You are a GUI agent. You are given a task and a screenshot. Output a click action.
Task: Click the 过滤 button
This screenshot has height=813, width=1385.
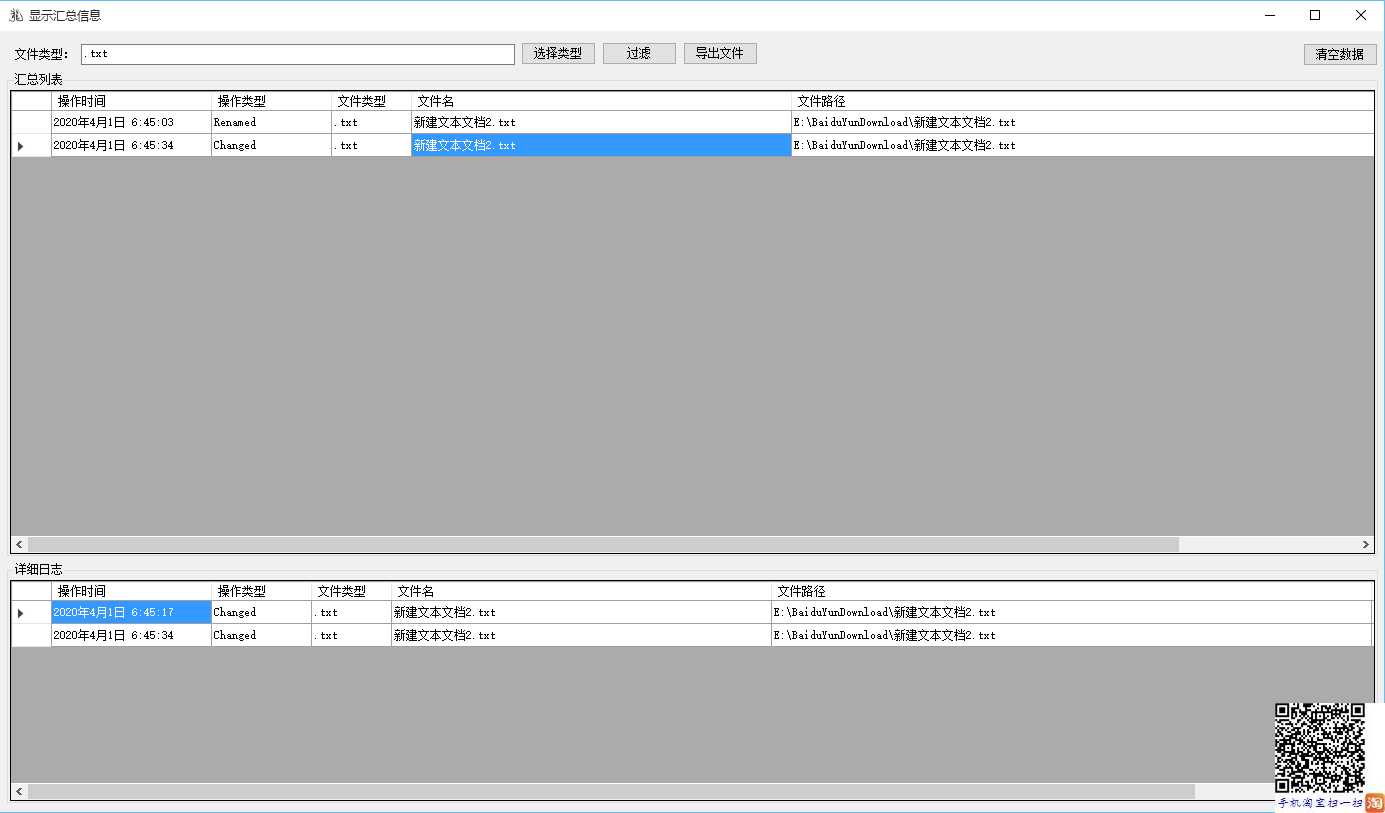(639, 54)
